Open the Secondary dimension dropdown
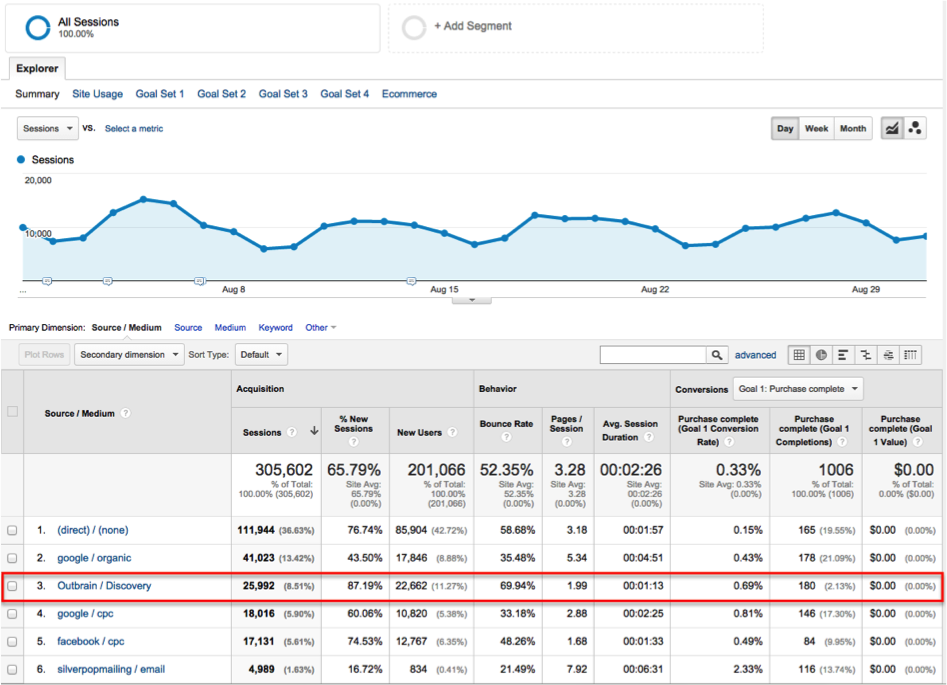Image resolution: width=947 pixels, height=685 pixels. coord(130,355)
